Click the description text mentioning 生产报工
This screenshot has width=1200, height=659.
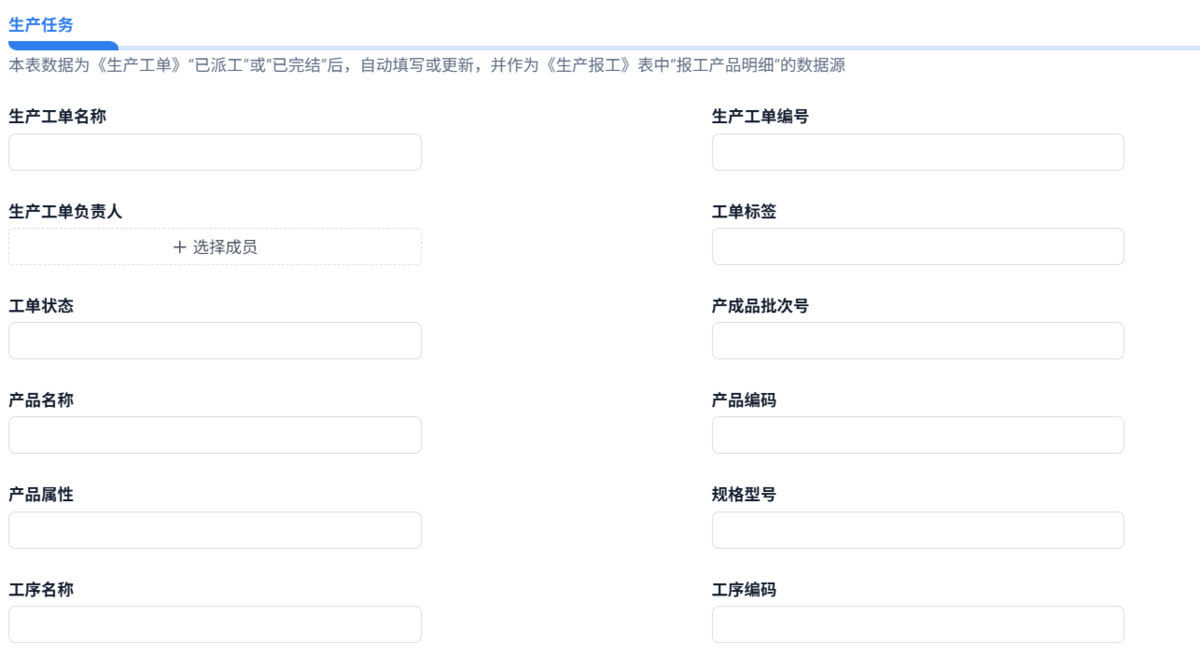426,67
